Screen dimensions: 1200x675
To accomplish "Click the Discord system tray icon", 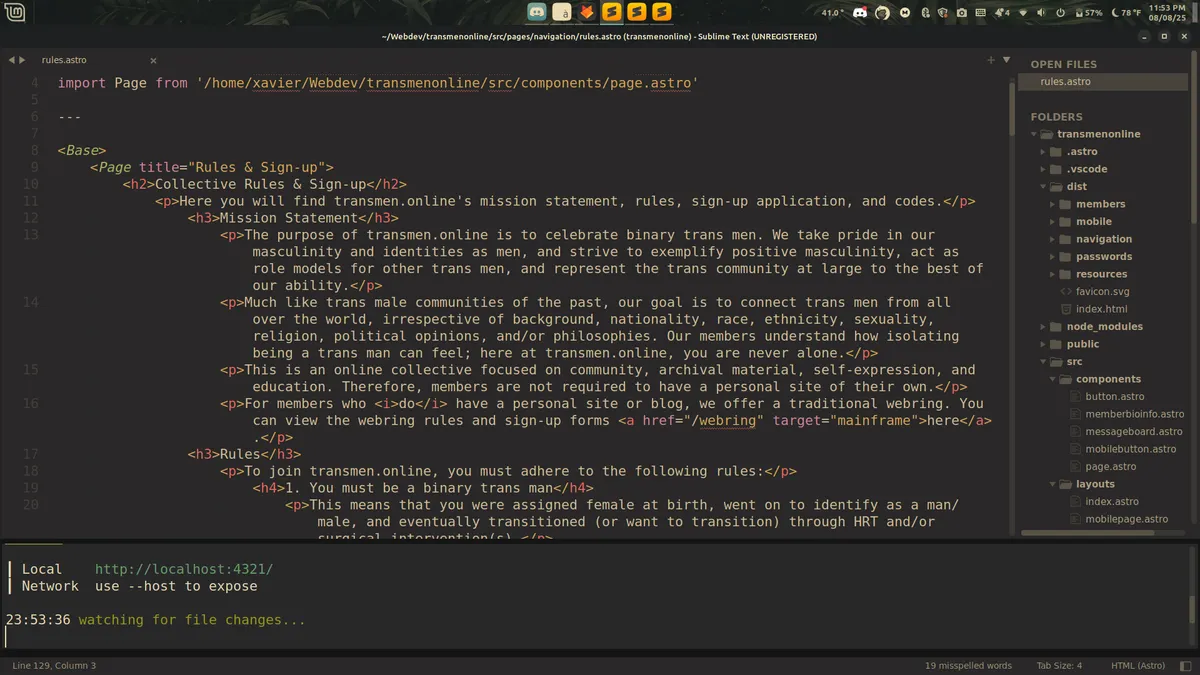I will click(x=860, y=13).
